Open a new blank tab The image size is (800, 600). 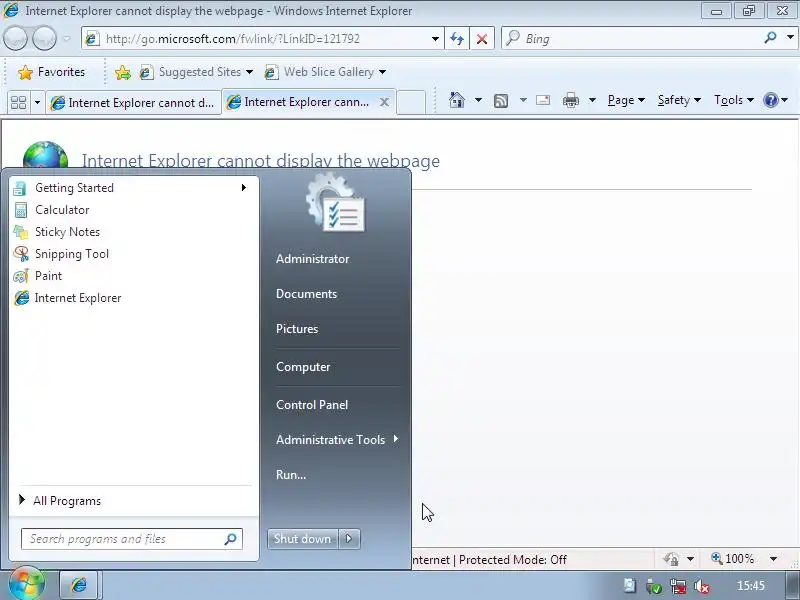[411, 103]
